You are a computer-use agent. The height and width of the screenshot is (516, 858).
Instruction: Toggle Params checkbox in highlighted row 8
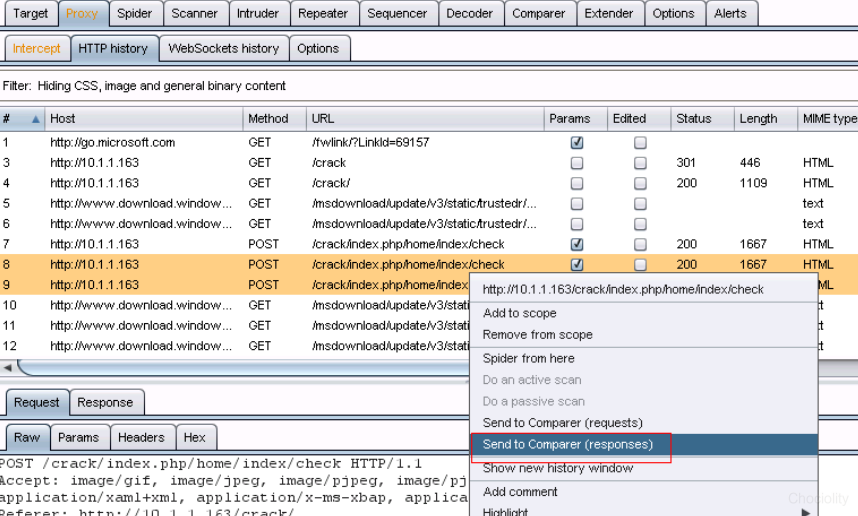(x=577, y=265)
